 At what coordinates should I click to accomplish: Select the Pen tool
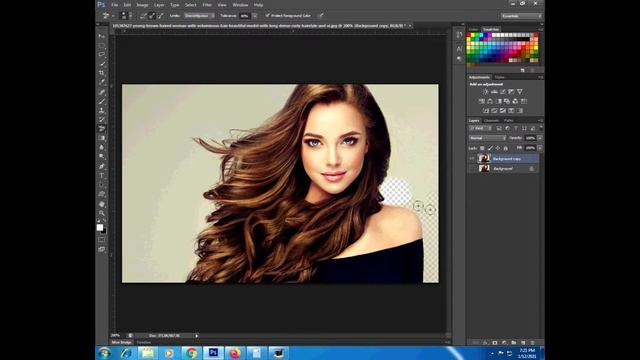pyautogui.click(x=102, y=166)
